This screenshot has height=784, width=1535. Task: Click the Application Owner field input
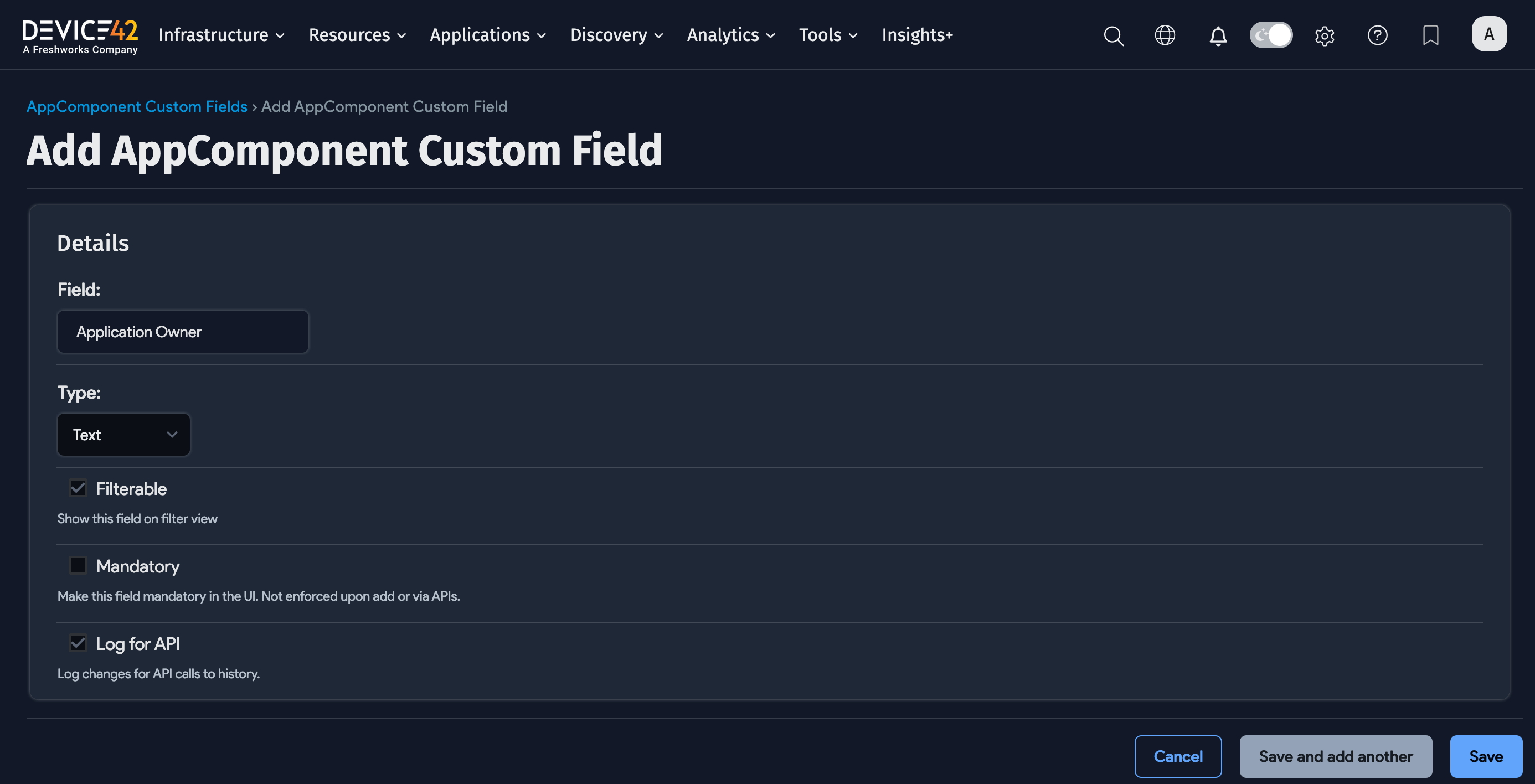(182, 331)
